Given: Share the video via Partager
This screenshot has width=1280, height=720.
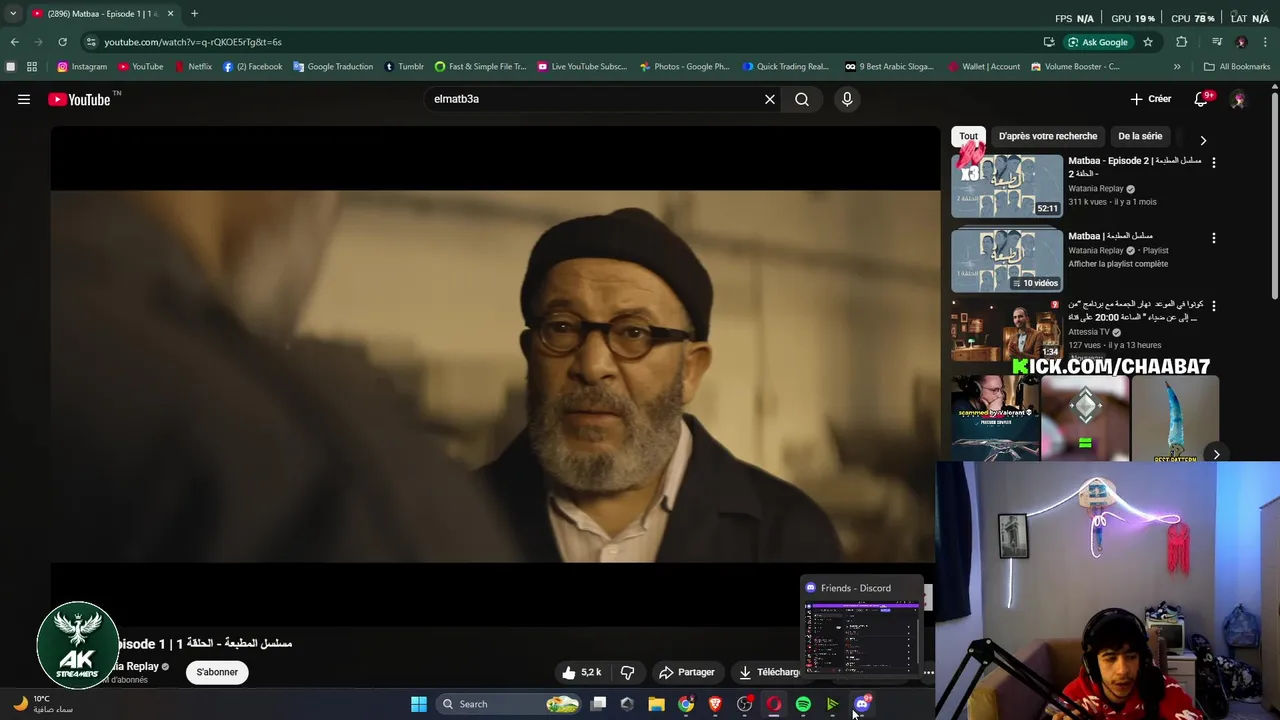Looking at the screenshot, I should pos(686,672).
